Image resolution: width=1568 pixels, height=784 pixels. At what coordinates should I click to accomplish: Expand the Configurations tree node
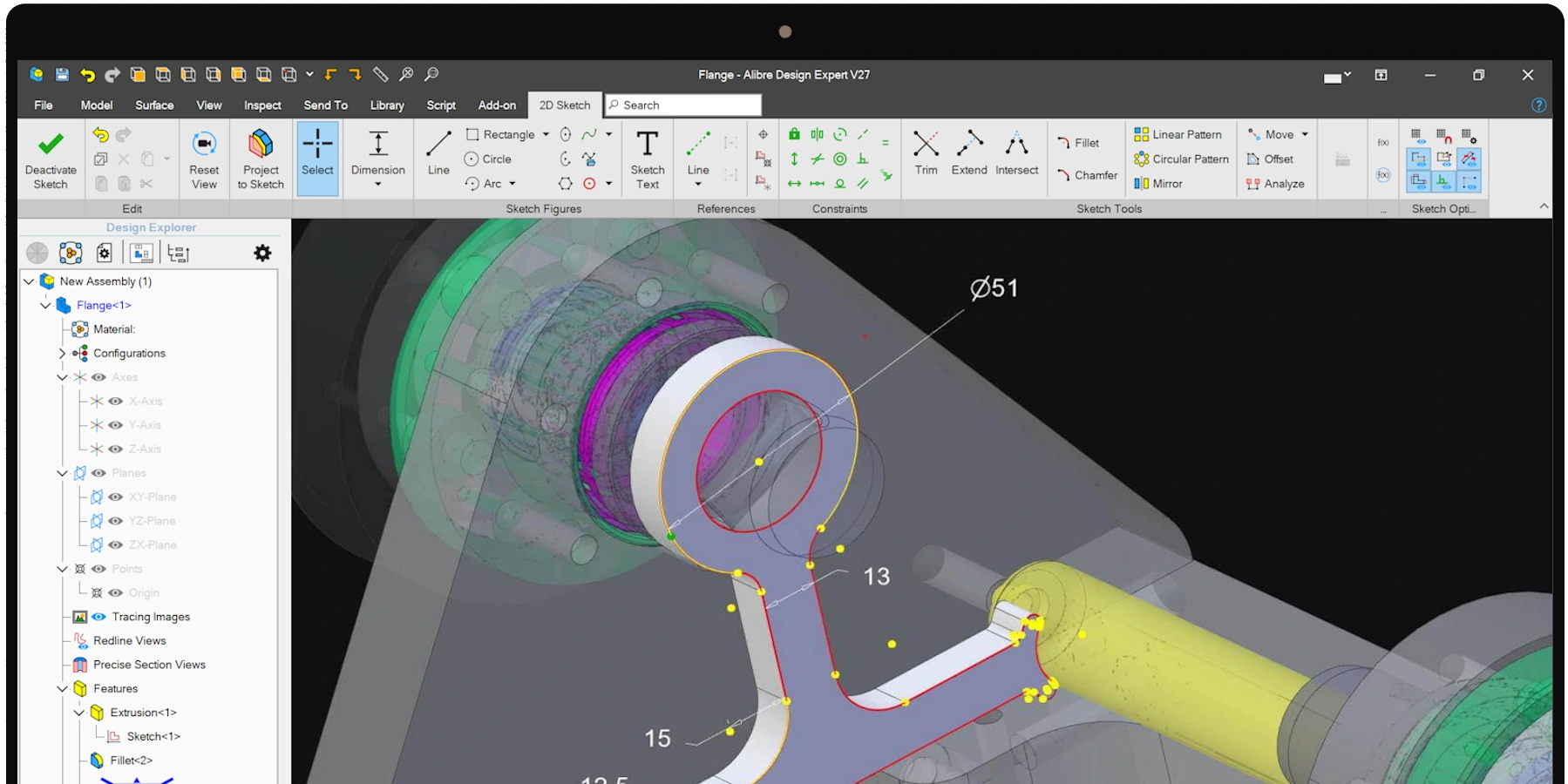click(x=62, y=354)
